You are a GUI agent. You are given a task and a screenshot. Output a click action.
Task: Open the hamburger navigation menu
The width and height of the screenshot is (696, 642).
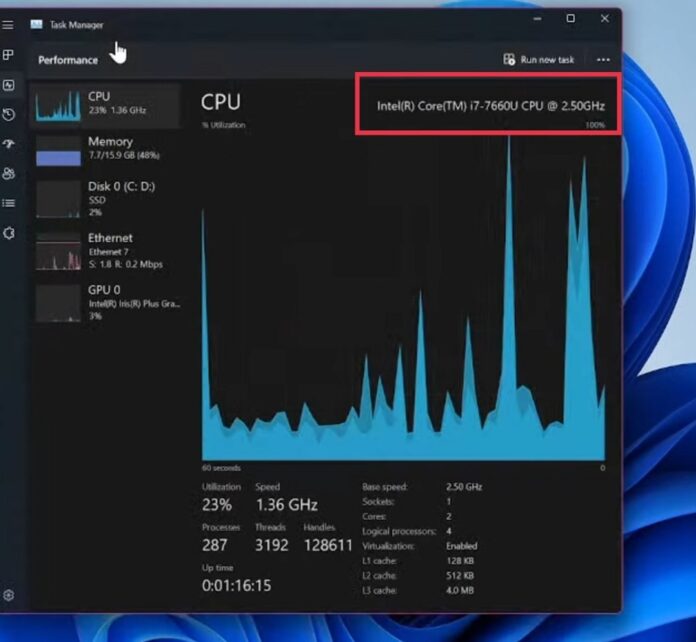point(8,24)
